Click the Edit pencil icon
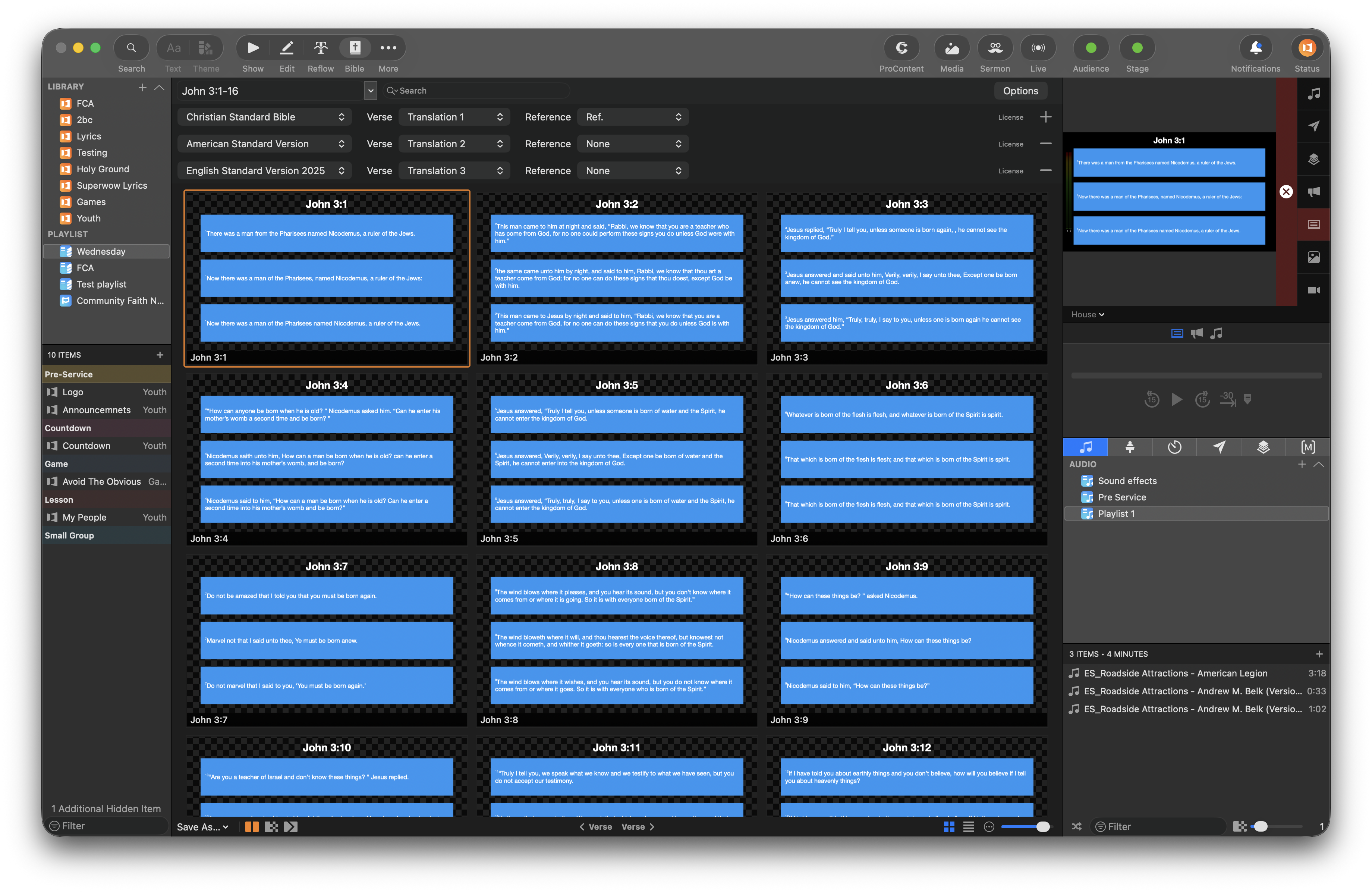This screenshot has width=1372, height=892. point(286,48)
